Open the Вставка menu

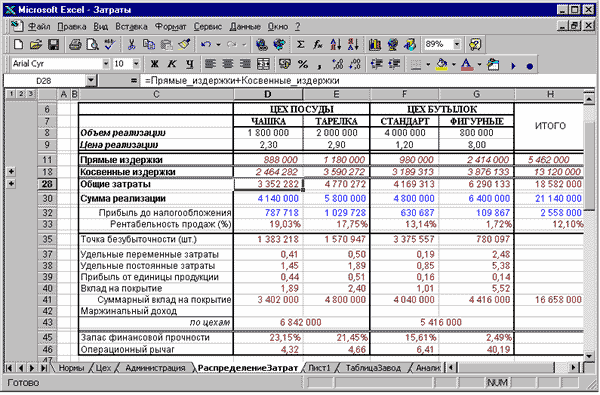pos(131,26)
